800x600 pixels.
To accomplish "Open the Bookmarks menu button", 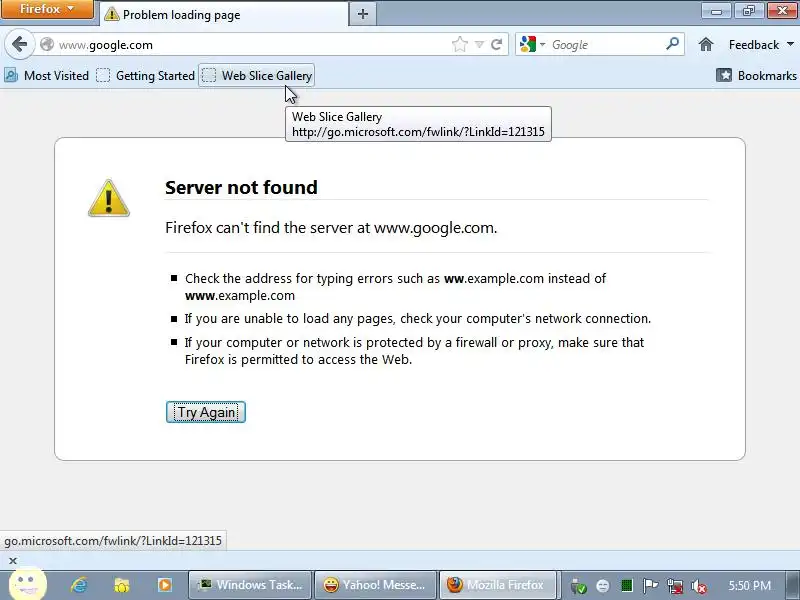I will tap(756, 76).
